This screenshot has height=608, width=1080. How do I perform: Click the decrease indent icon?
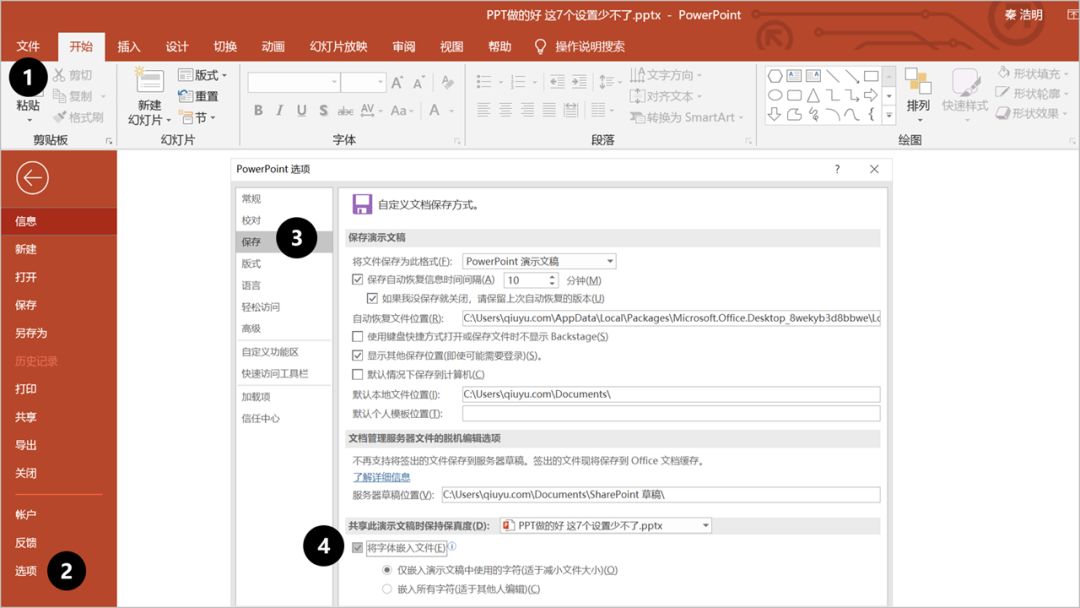click(557, 82)
